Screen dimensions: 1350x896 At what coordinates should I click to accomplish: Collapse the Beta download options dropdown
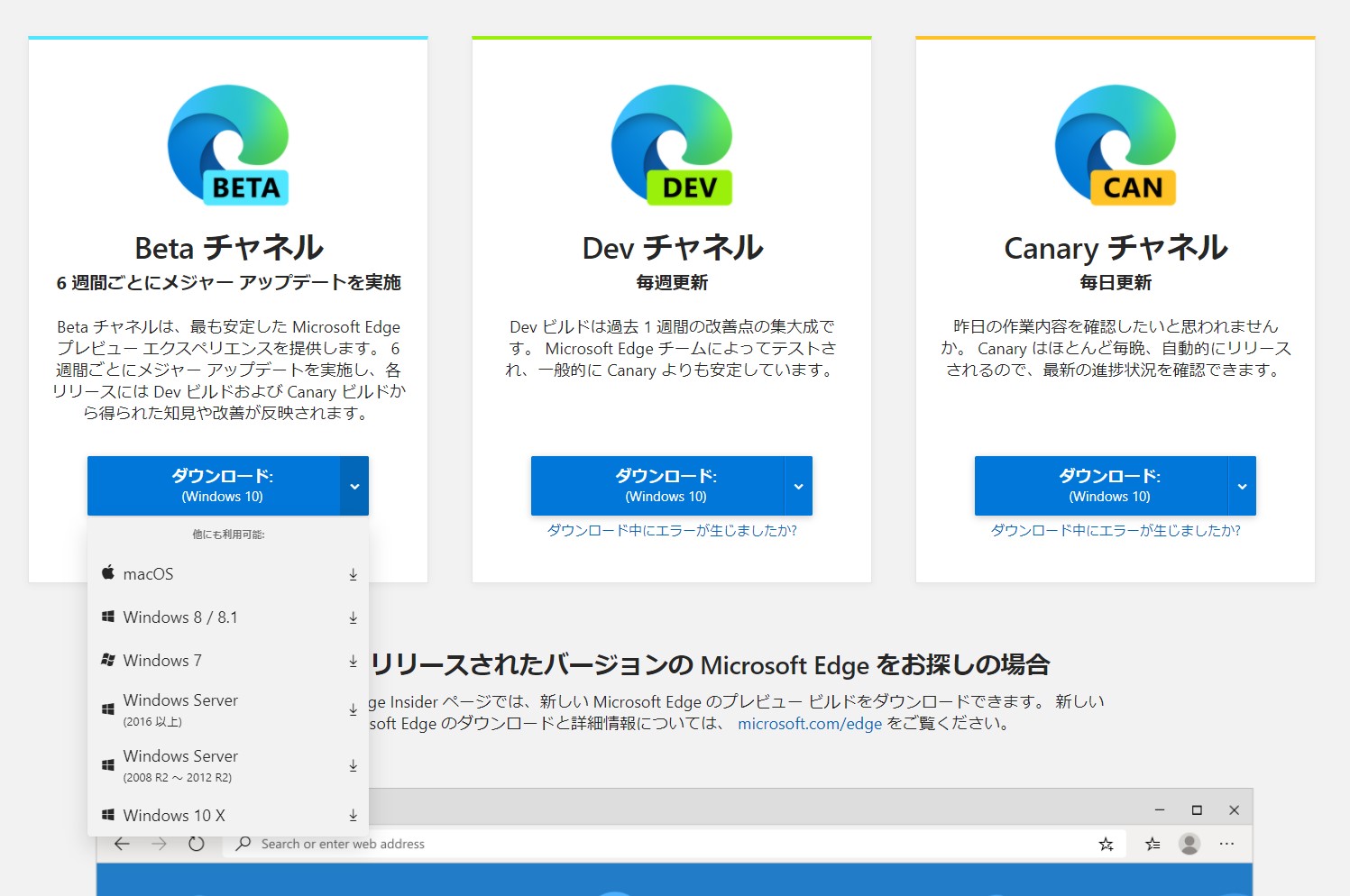tap(354, 486)
